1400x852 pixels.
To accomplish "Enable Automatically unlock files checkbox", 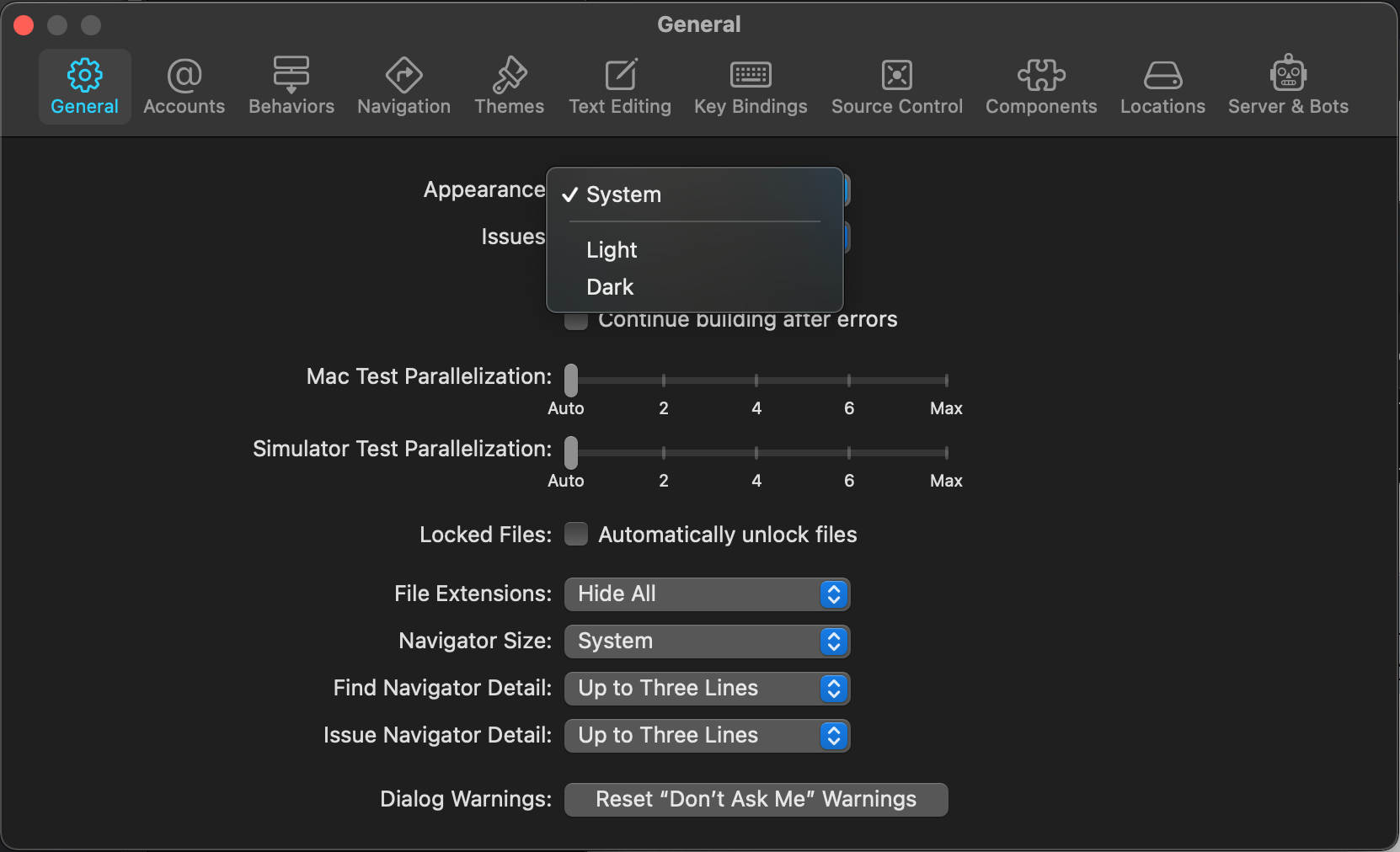I will click(x=576, y=535).
